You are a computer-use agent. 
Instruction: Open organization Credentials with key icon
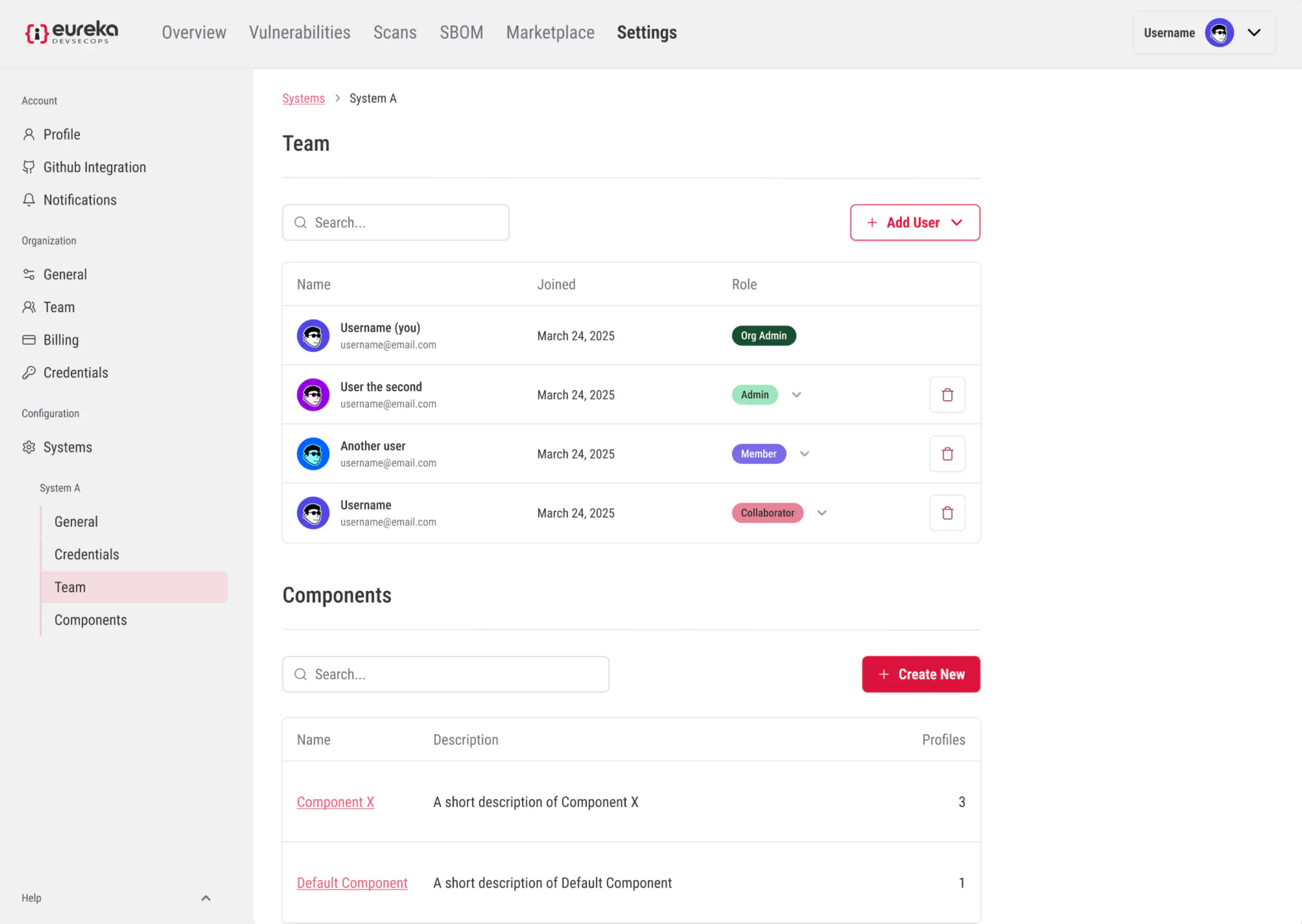pos(75,373)
